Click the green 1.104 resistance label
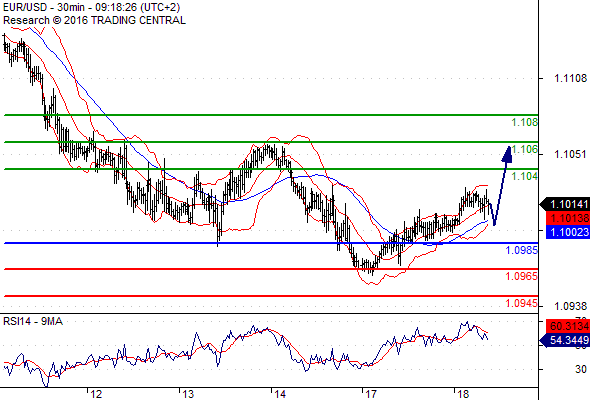The image size is (590, 400). 525,176
